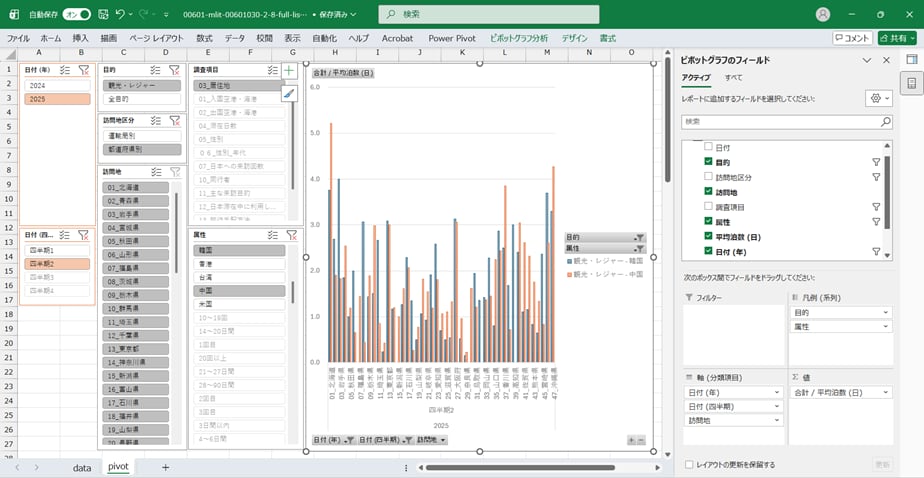The width and height of the screenshot is (924, 478).
Task: Uncheck the 属性 field checkbox
Action: pyautogui.click(x=708, y=222)
